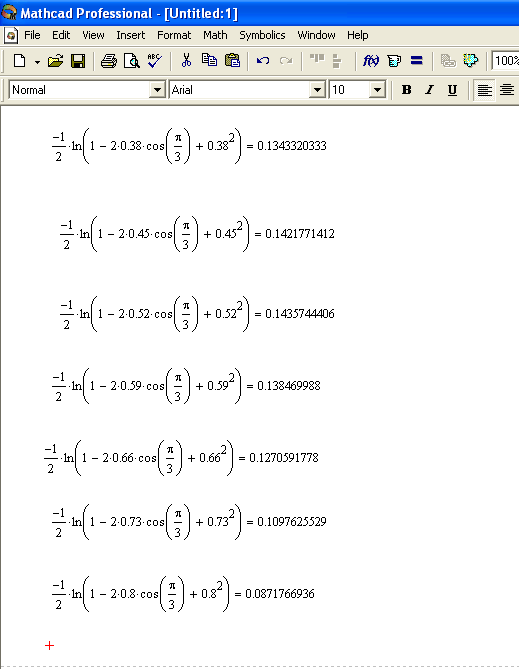Toggle Underline formatting

tap(452, 90)
